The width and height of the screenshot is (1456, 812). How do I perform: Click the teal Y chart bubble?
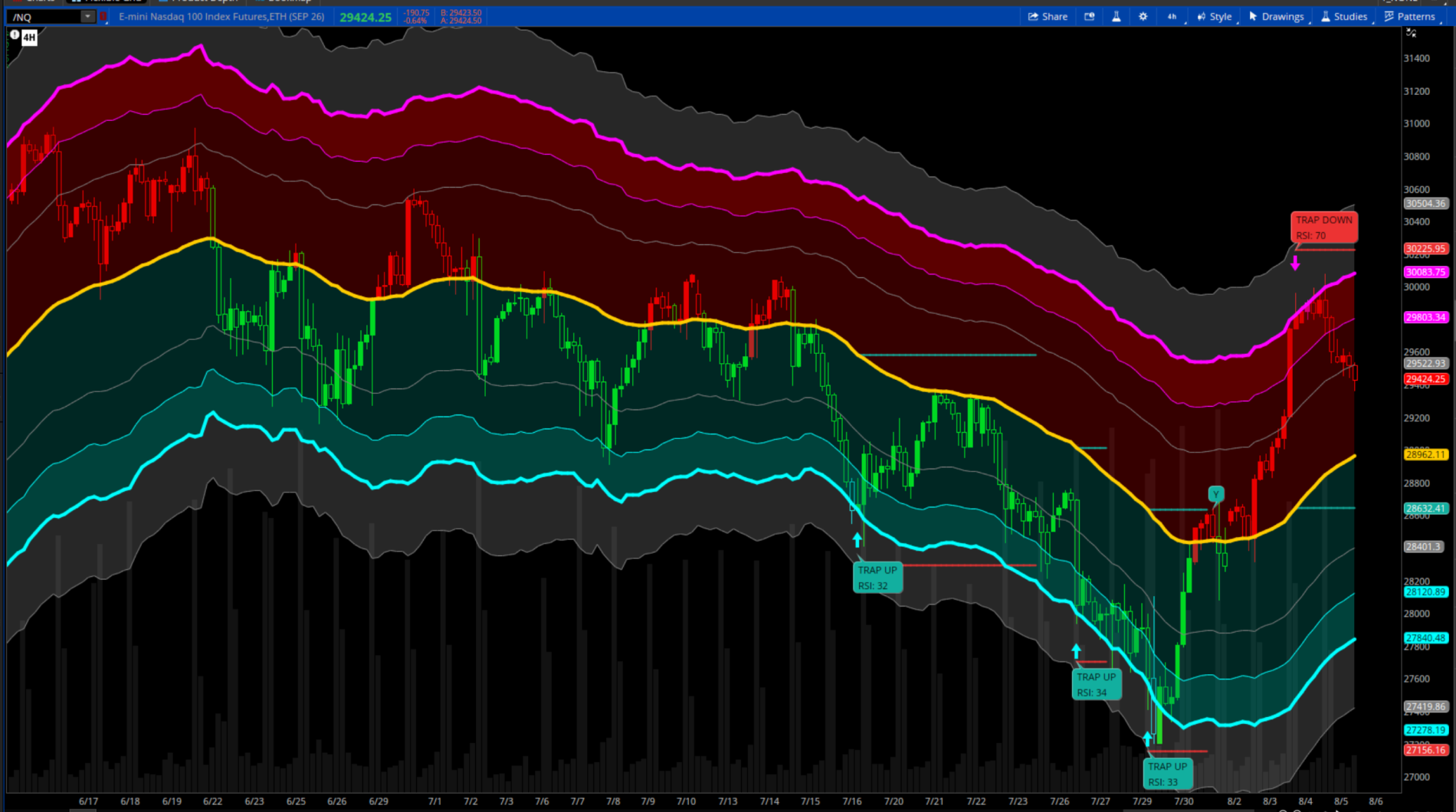1215,494
